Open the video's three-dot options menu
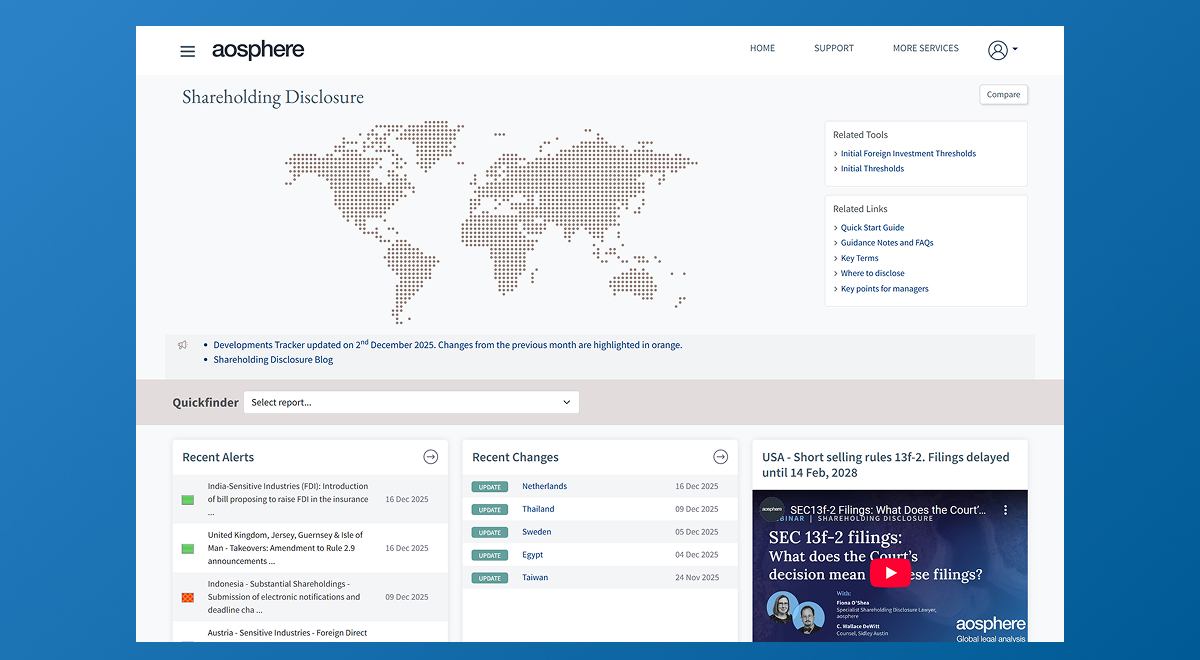 coord(1006,510)
